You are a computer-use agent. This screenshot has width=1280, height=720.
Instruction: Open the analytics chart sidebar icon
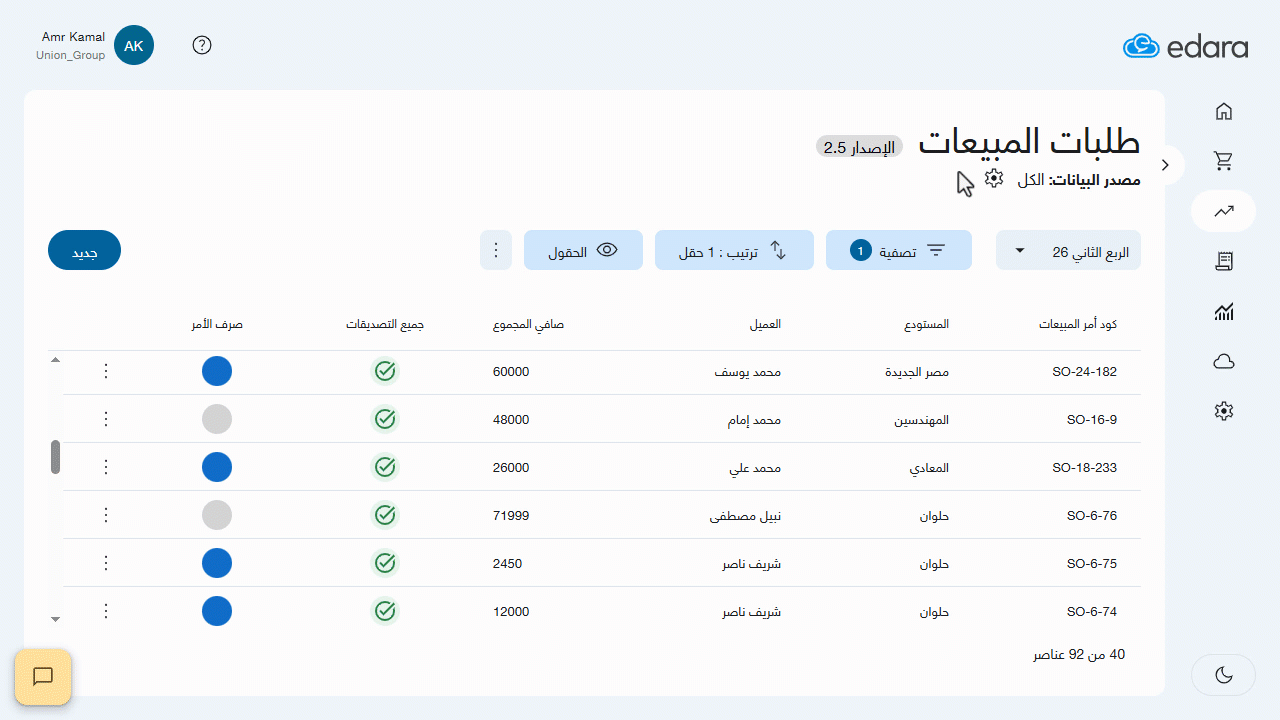pos(1223,312)
